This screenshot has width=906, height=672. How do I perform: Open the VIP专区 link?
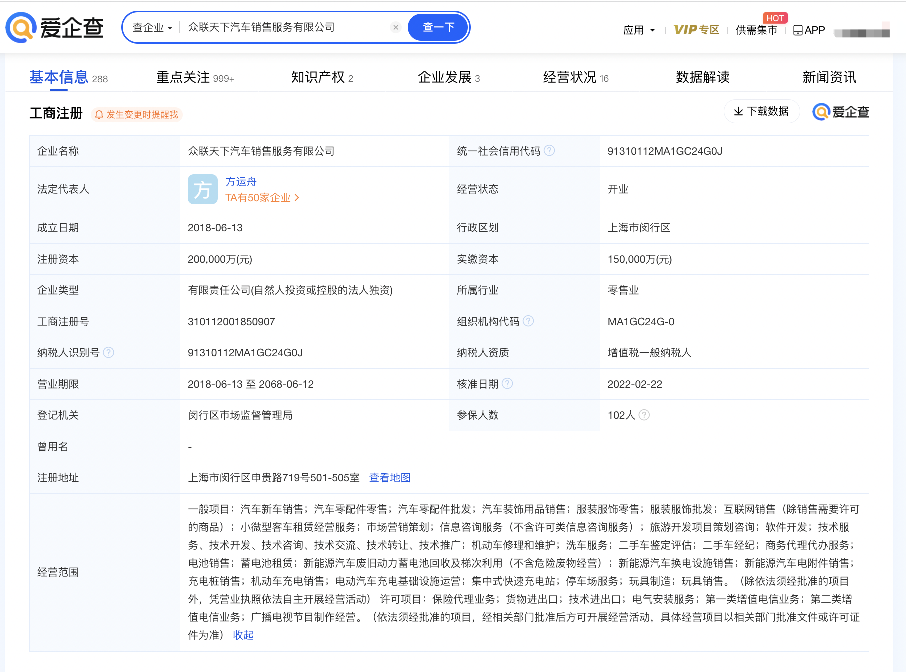[x=696, y=29]
